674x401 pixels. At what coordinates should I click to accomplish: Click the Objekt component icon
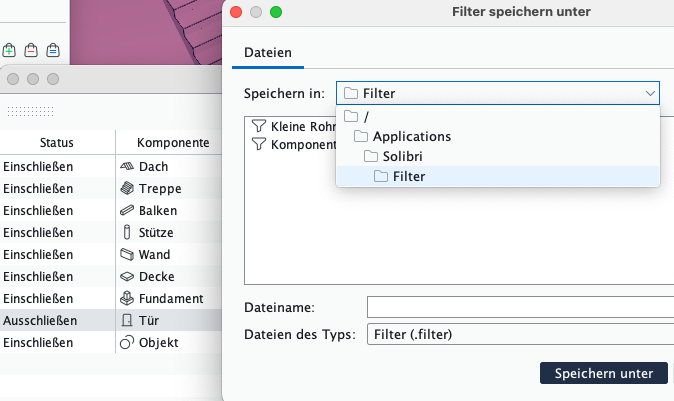tap(127, 343)
